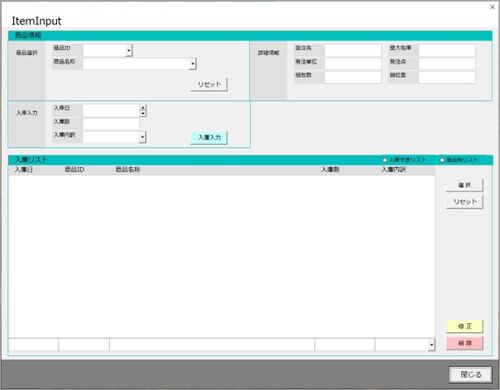Screen dimensions: 500x390
Task: Click the 閉じる button at the bottom
Action: tap(470, 375)
